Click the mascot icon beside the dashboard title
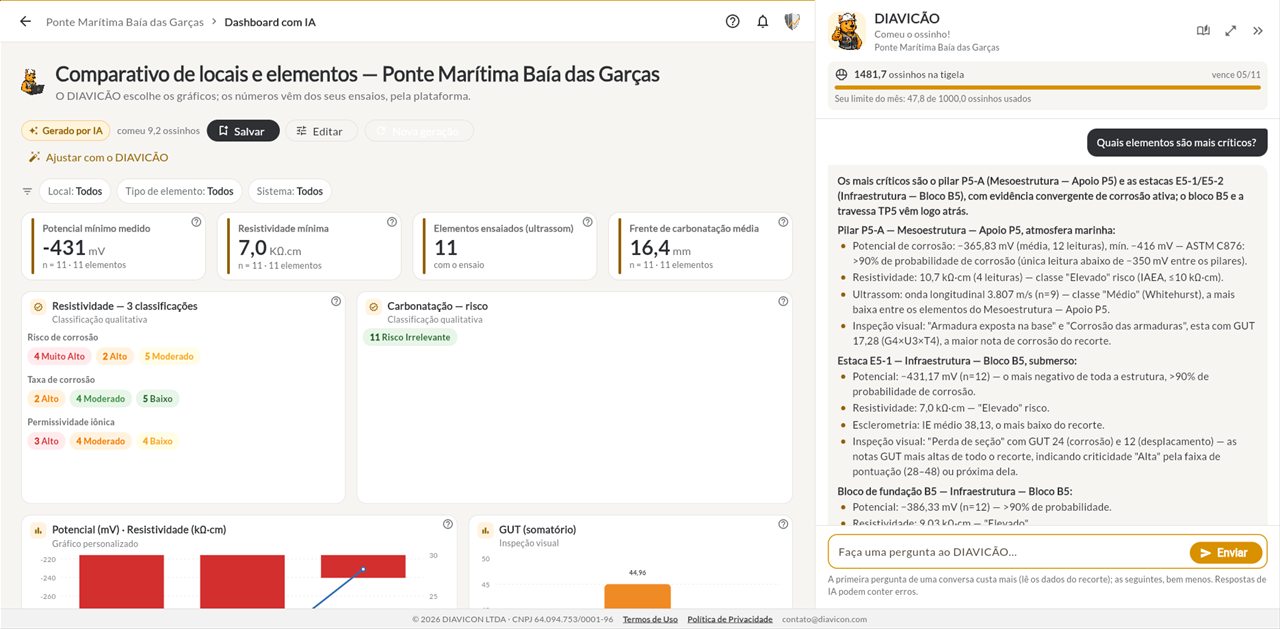Viewport: 1280px width, 629px height. 33,82
